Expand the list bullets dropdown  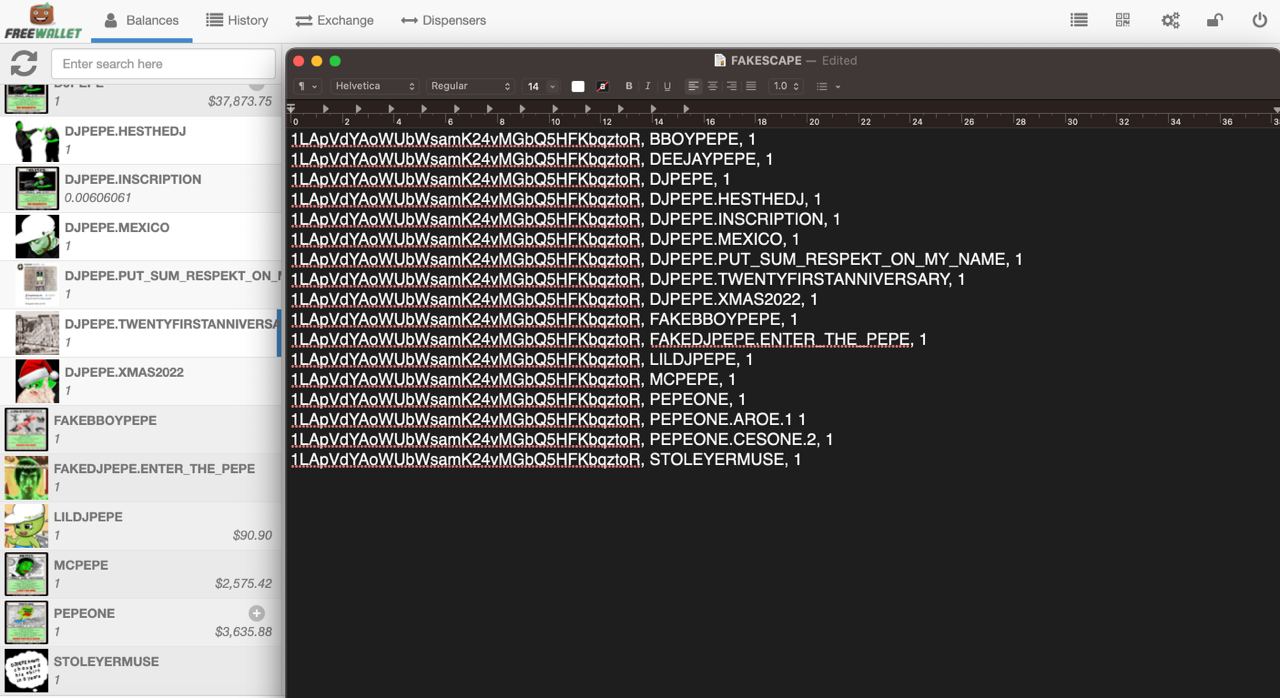[x=827, y=87]
